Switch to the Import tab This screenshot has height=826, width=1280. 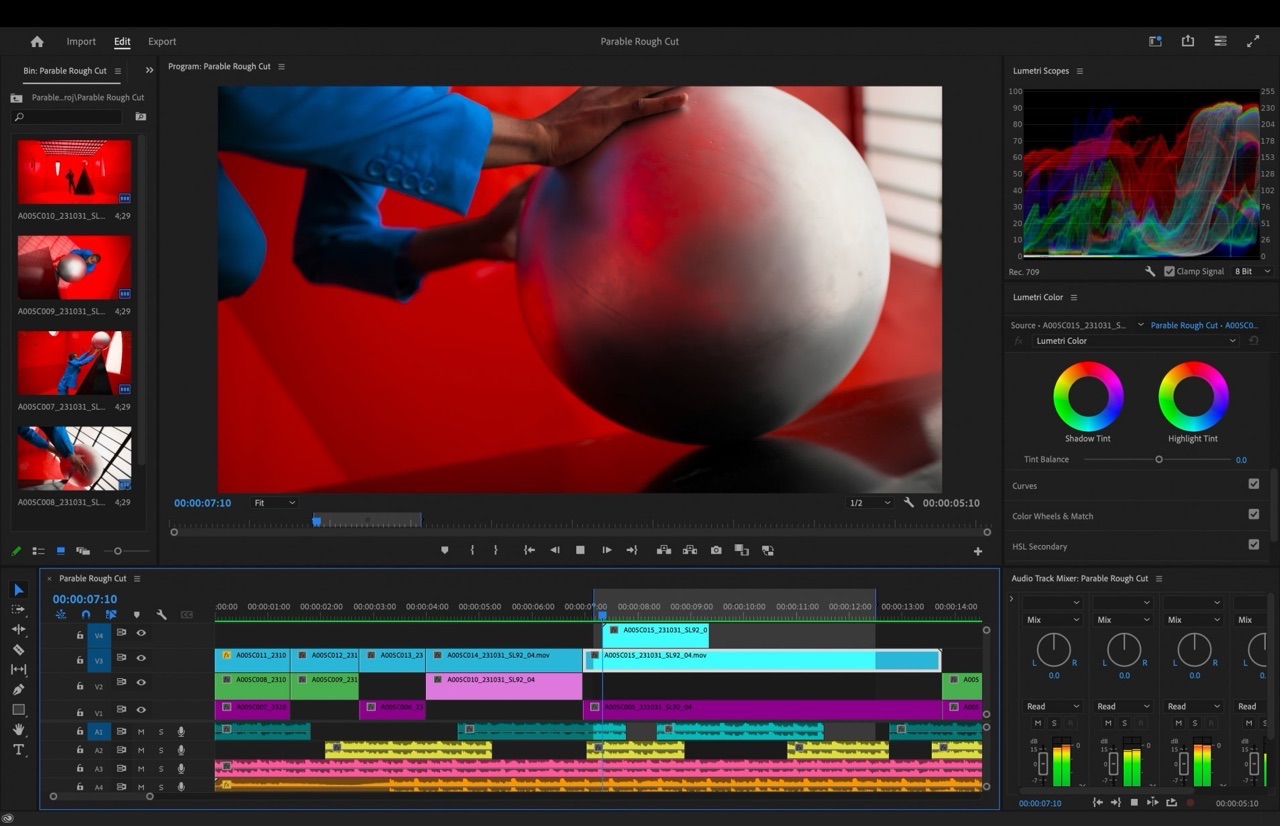click(81, 42)
